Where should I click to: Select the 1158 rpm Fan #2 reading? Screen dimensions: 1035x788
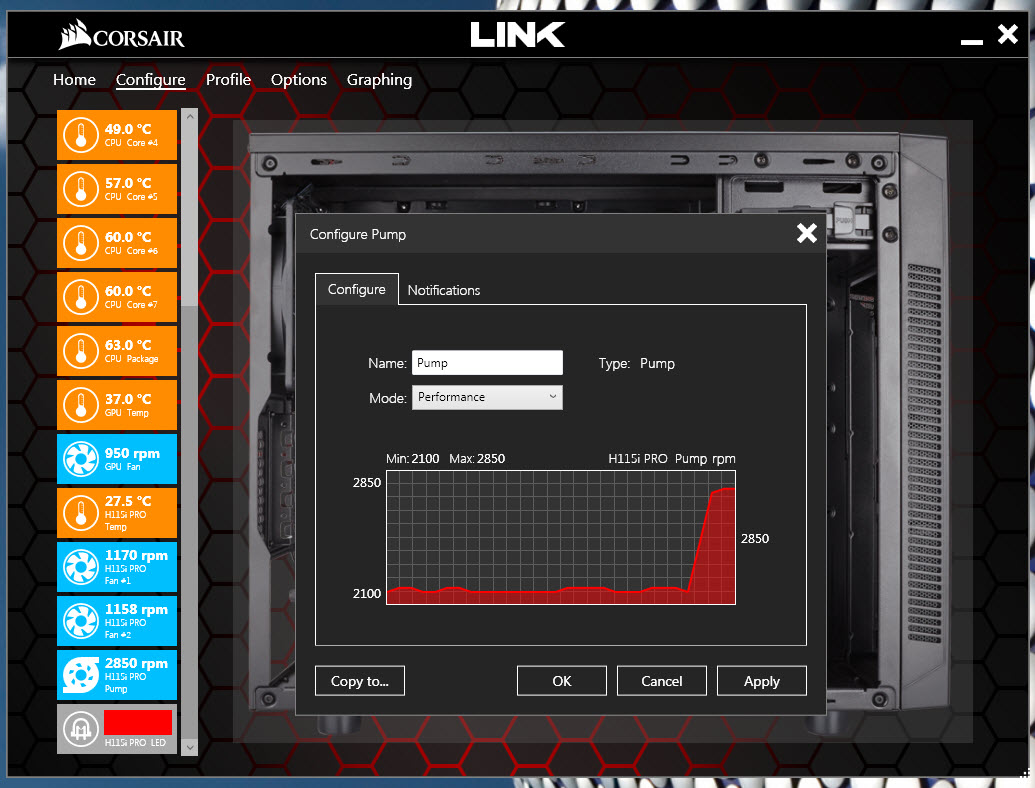tap(117, 622)
